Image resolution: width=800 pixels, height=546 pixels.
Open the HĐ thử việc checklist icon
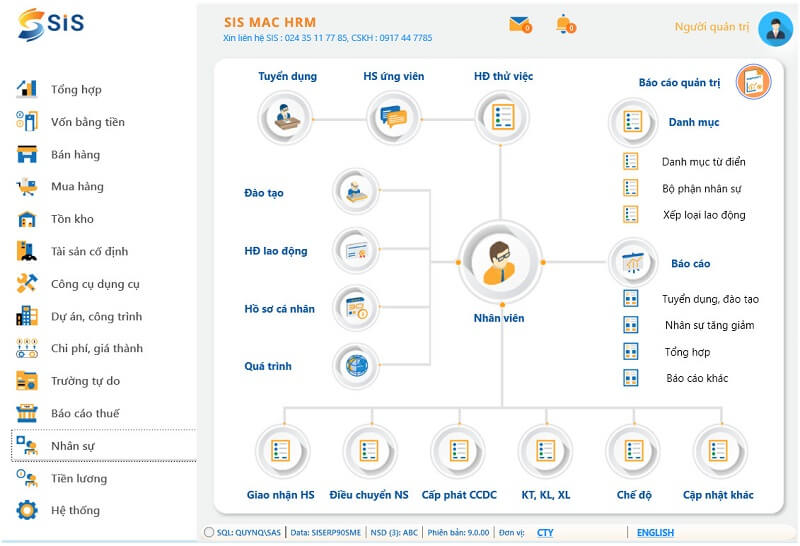(x=502, y=118)
